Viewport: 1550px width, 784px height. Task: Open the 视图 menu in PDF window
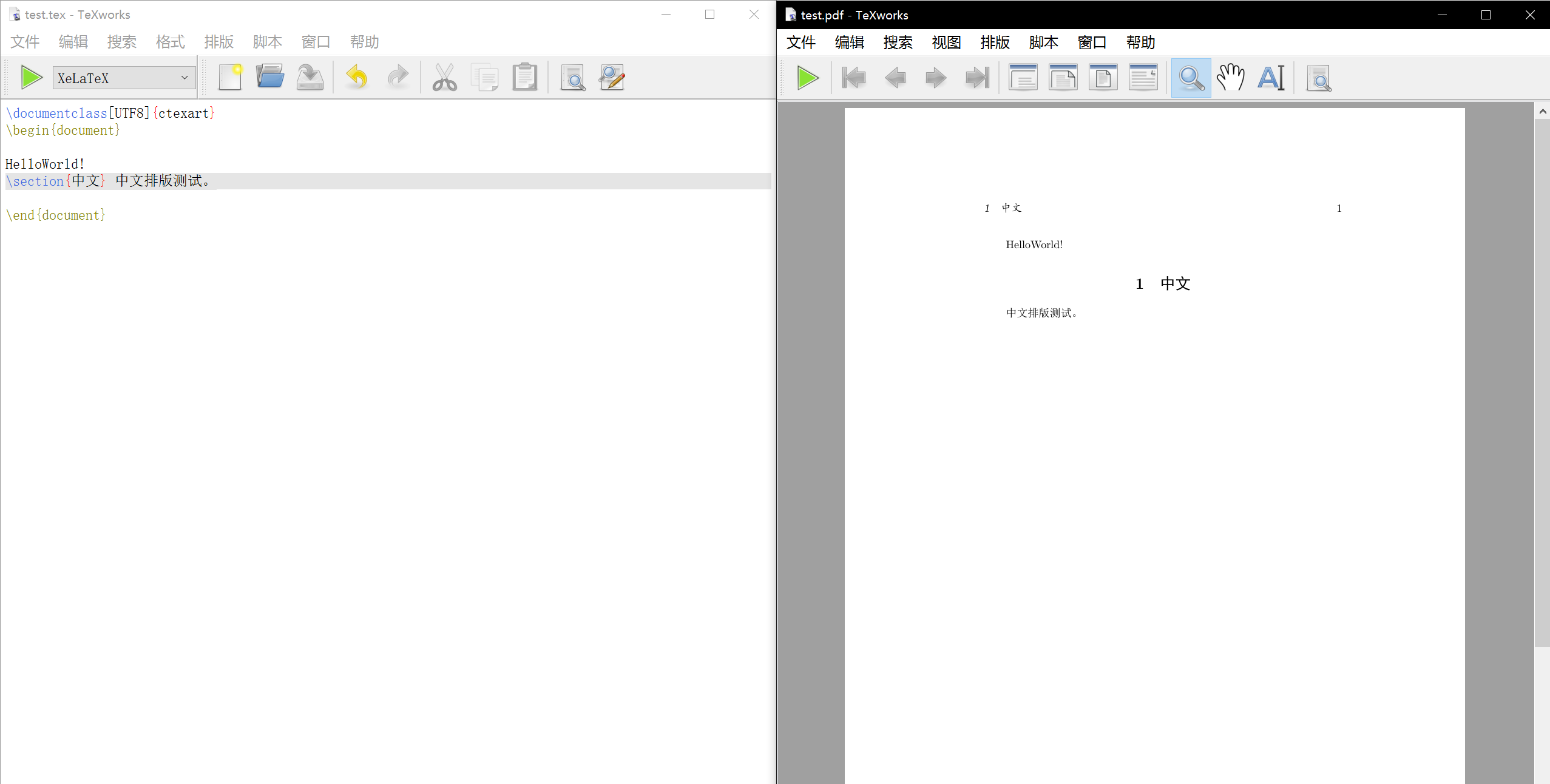click(x=946, y=42)
